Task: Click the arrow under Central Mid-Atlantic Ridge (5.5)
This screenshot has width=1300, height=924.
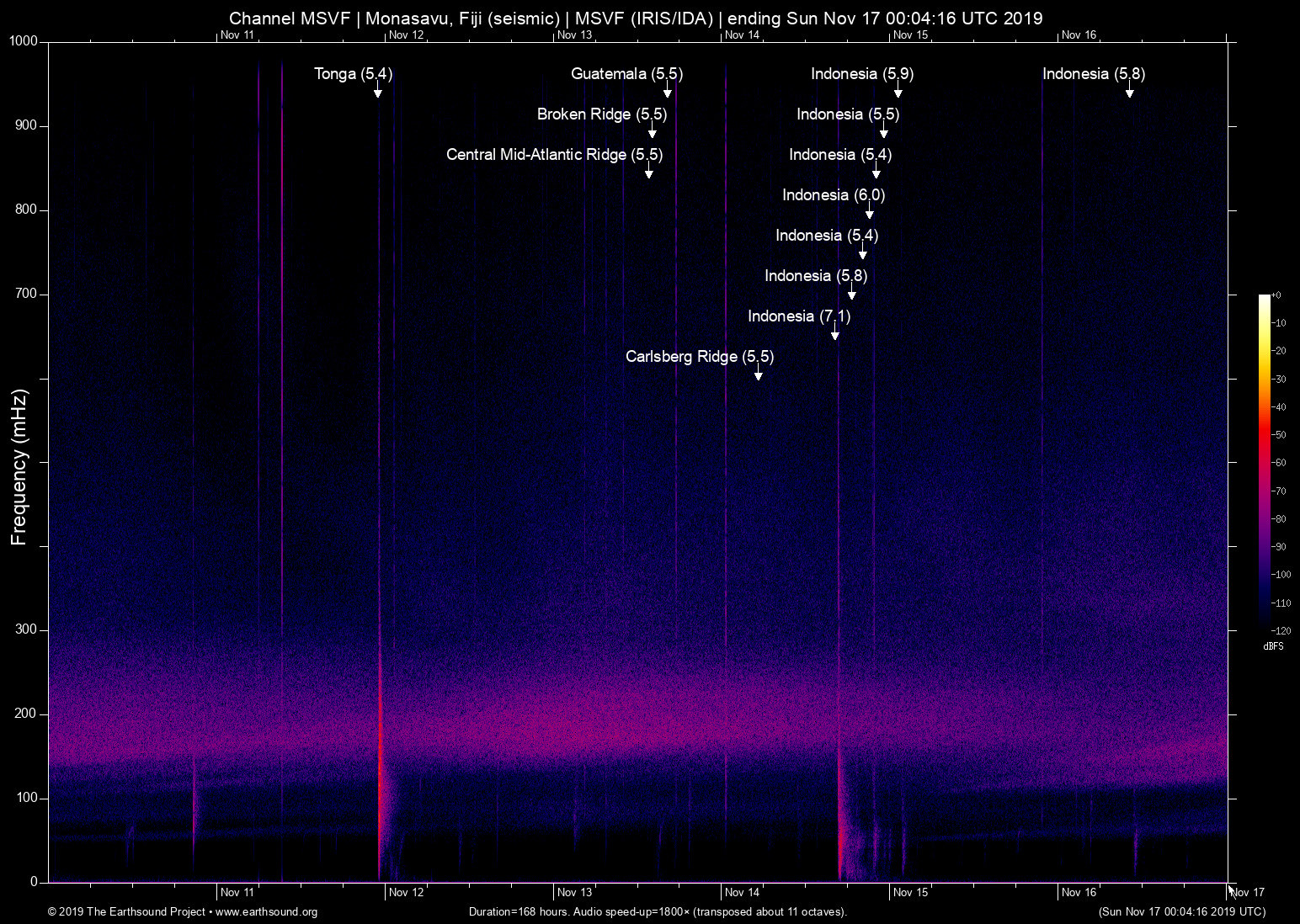Action: (649, 172)
